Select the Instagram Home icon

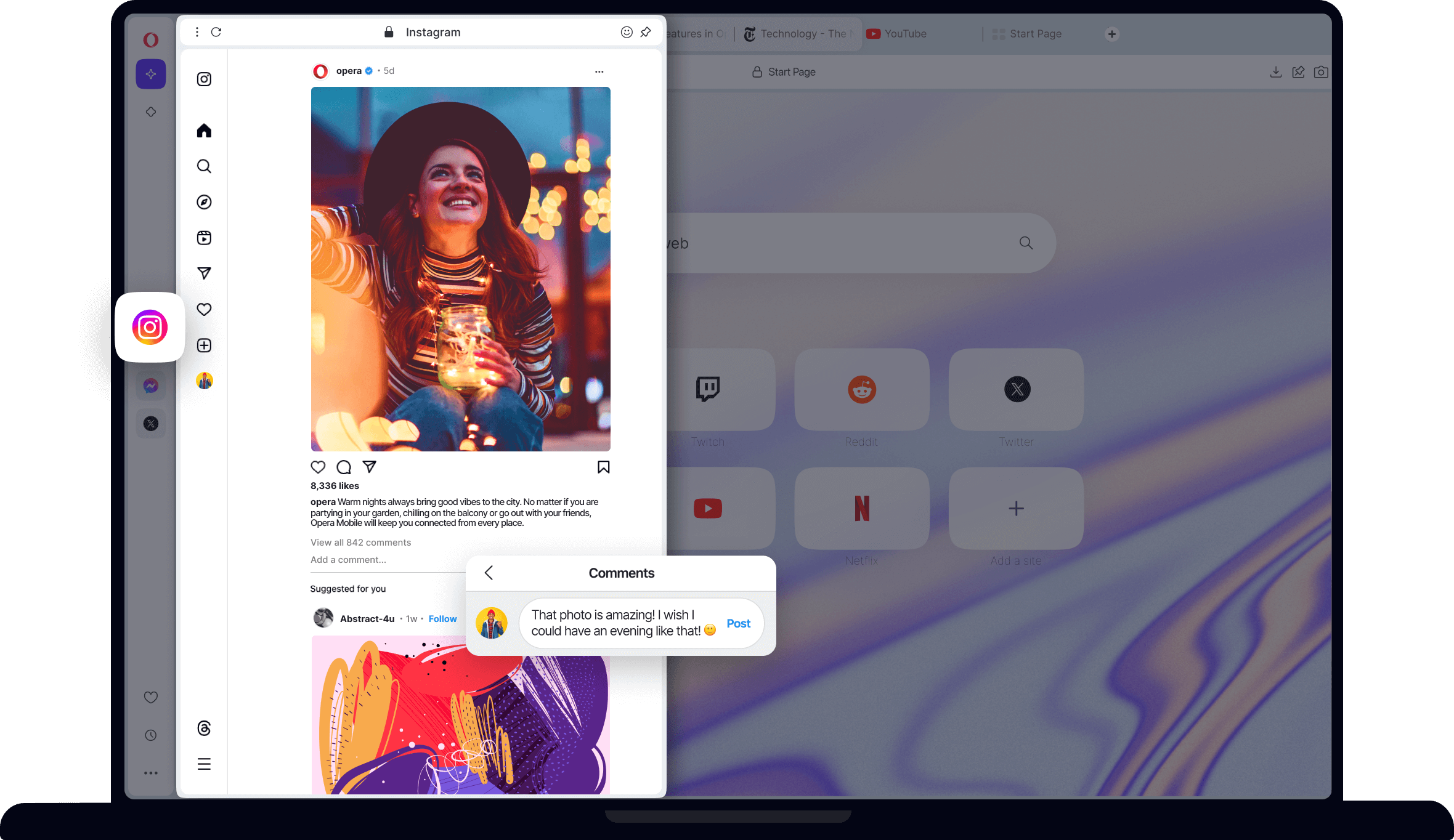(203, 130)
